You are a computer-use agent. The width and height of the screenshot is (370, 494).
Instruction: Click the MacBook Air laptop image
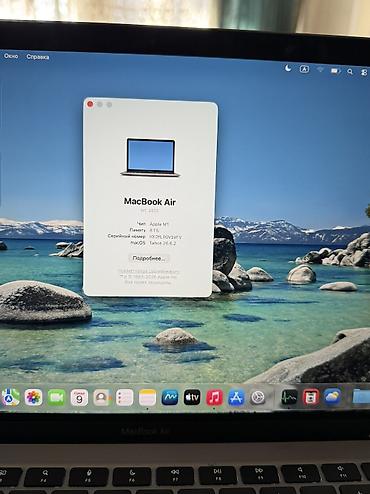(151, 158)
